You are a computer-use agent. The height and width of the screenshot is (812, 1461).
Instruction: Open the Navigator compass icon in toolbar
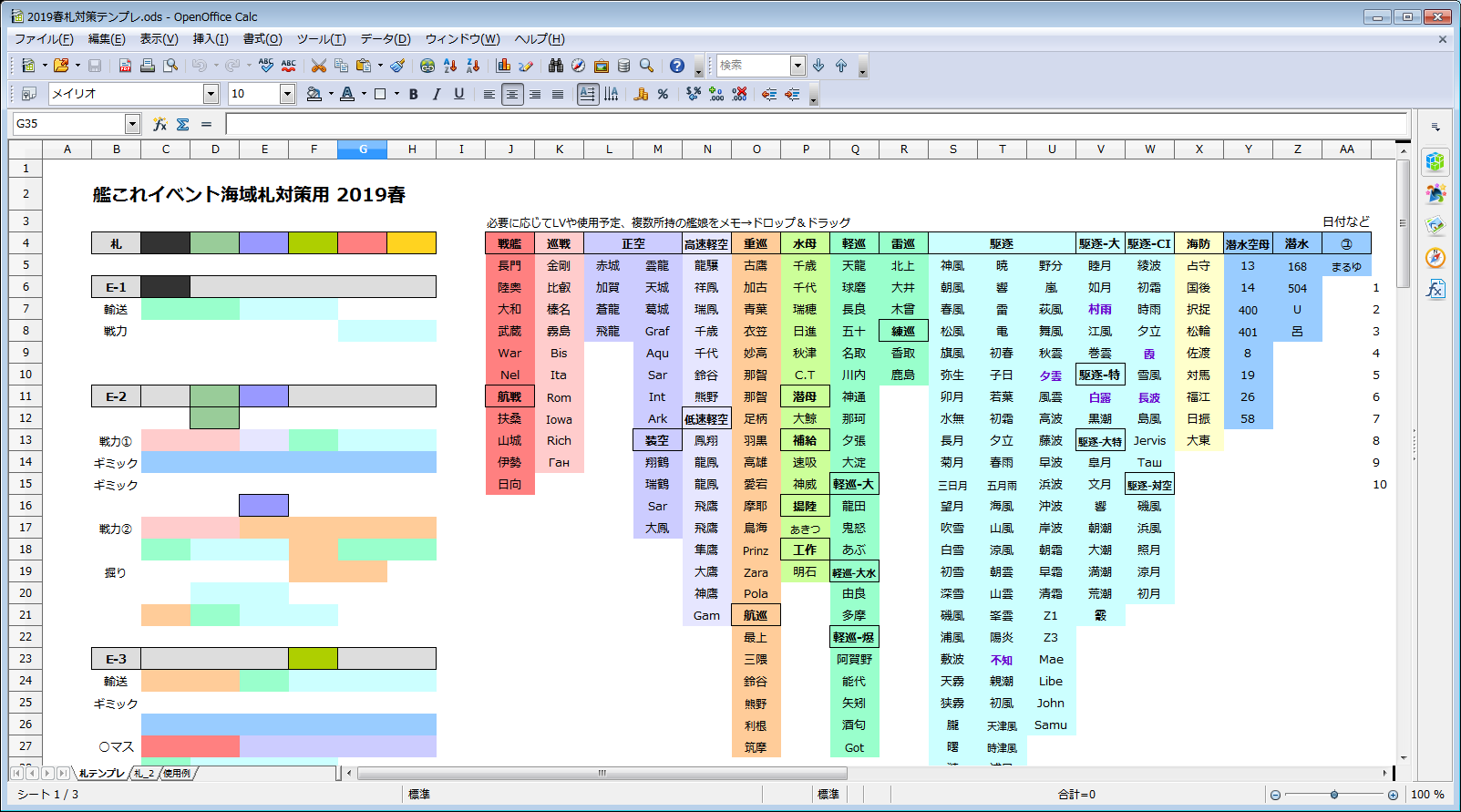tap(579, 66)
